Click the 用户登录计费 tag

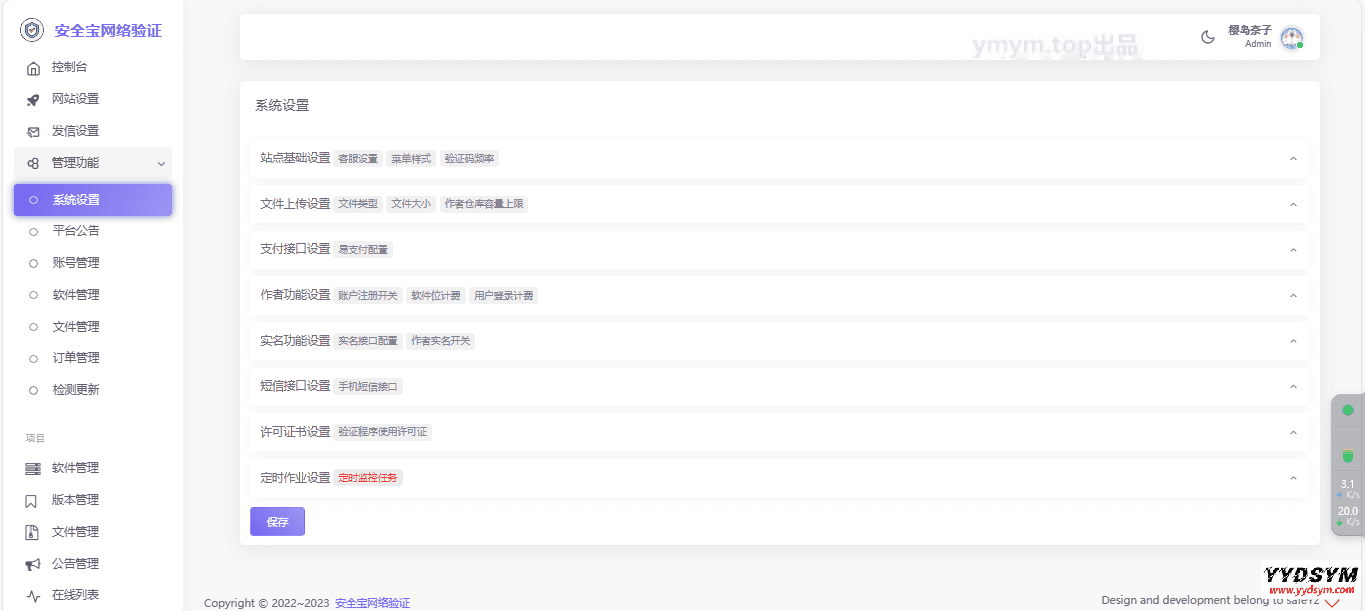click(x=504, y=296)
